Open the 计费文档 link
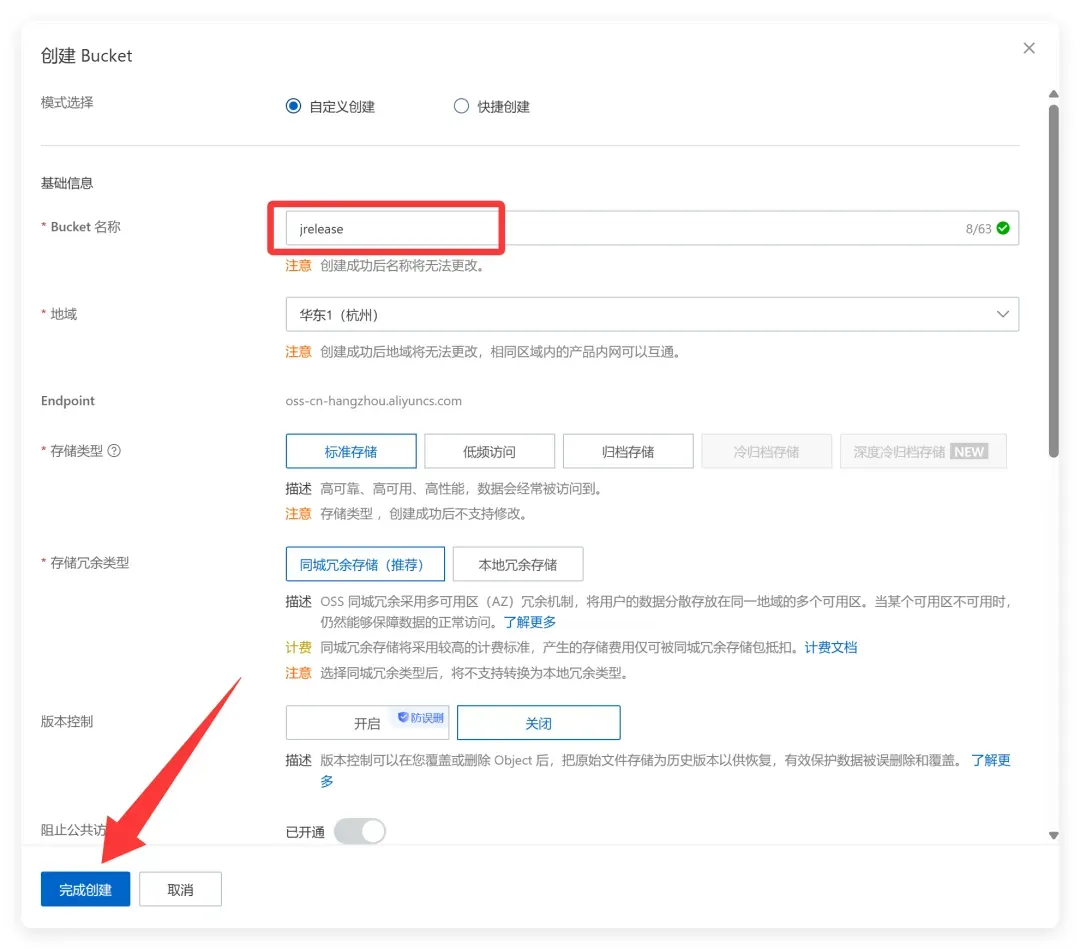1080x949 pixels. pos(831,647)
